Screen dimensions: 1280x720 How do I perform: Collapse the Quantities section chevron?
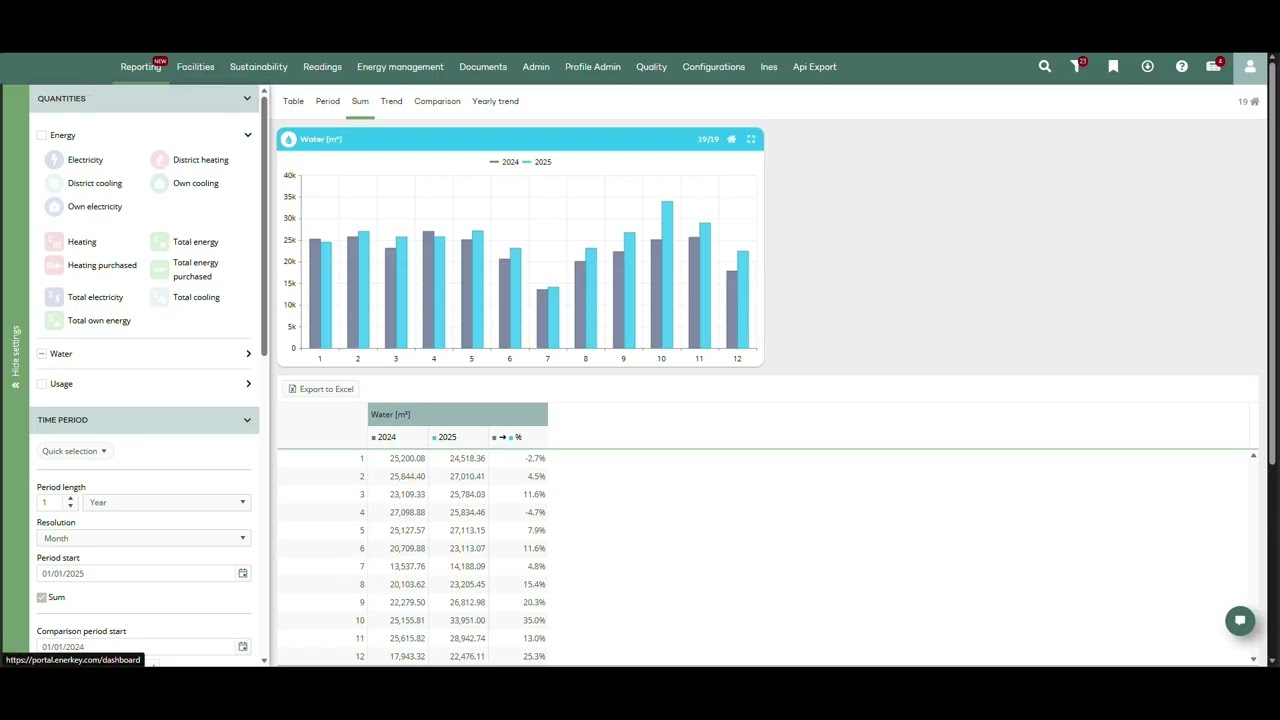click(x=247, y=98)
